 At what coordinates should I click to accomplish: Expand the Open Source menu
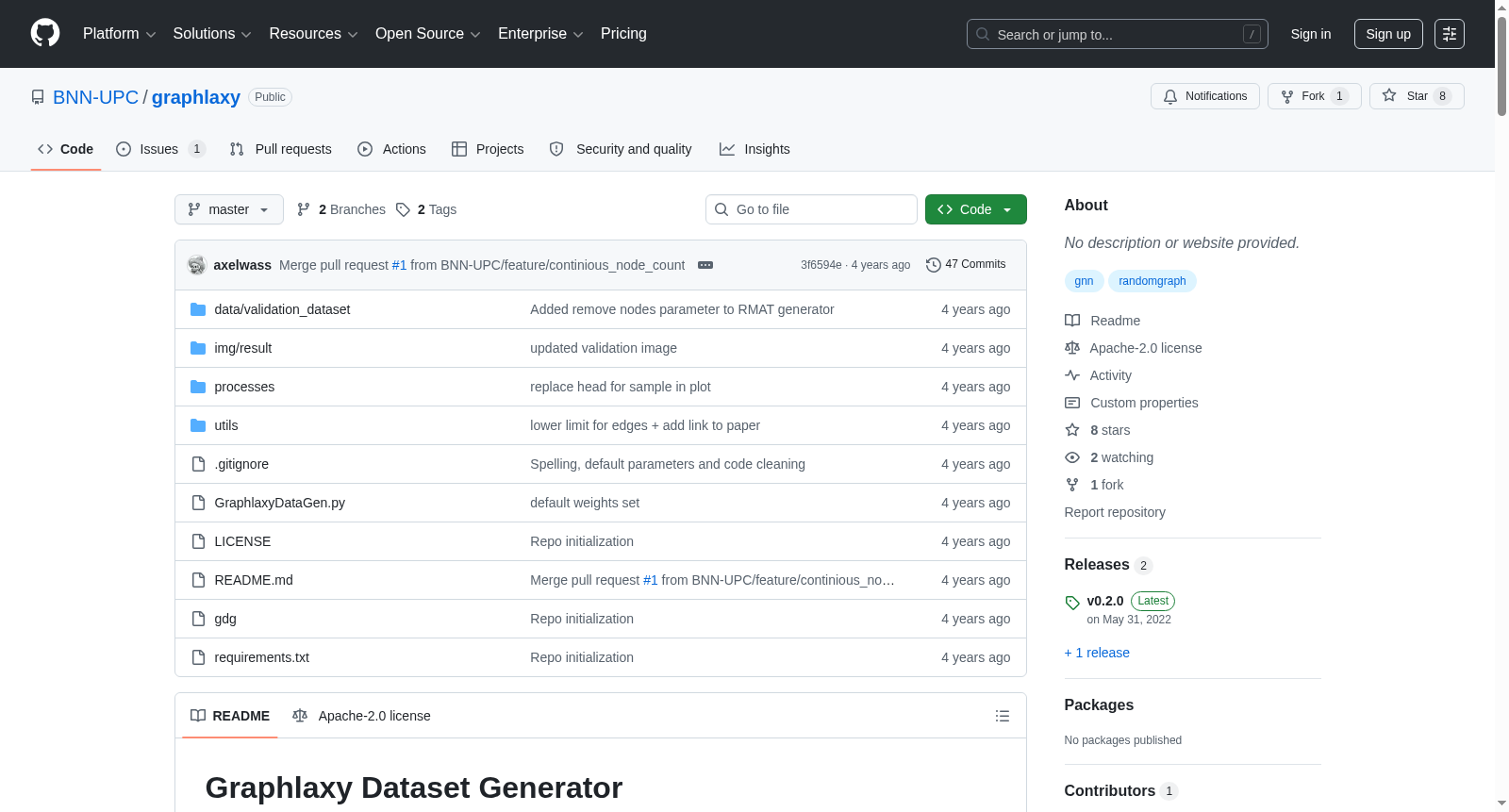[x=428, y=34]
